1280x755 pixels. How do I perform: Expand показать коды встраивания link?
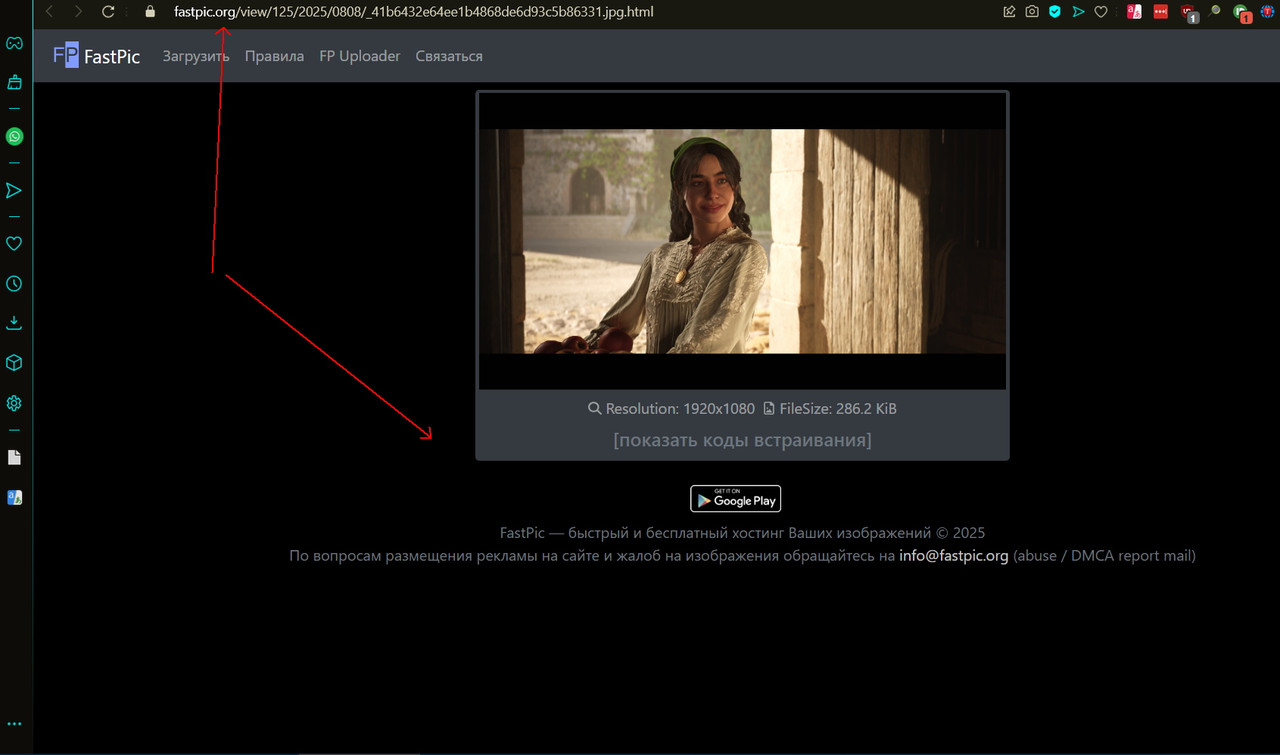(742, 440)
